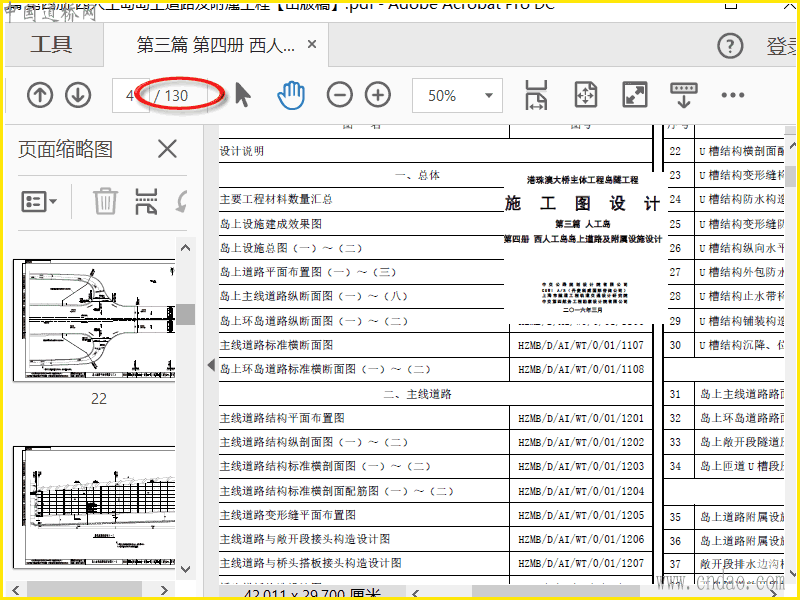Collapse the navigation pane triangle
800x600 pixels.
point(211,365)
